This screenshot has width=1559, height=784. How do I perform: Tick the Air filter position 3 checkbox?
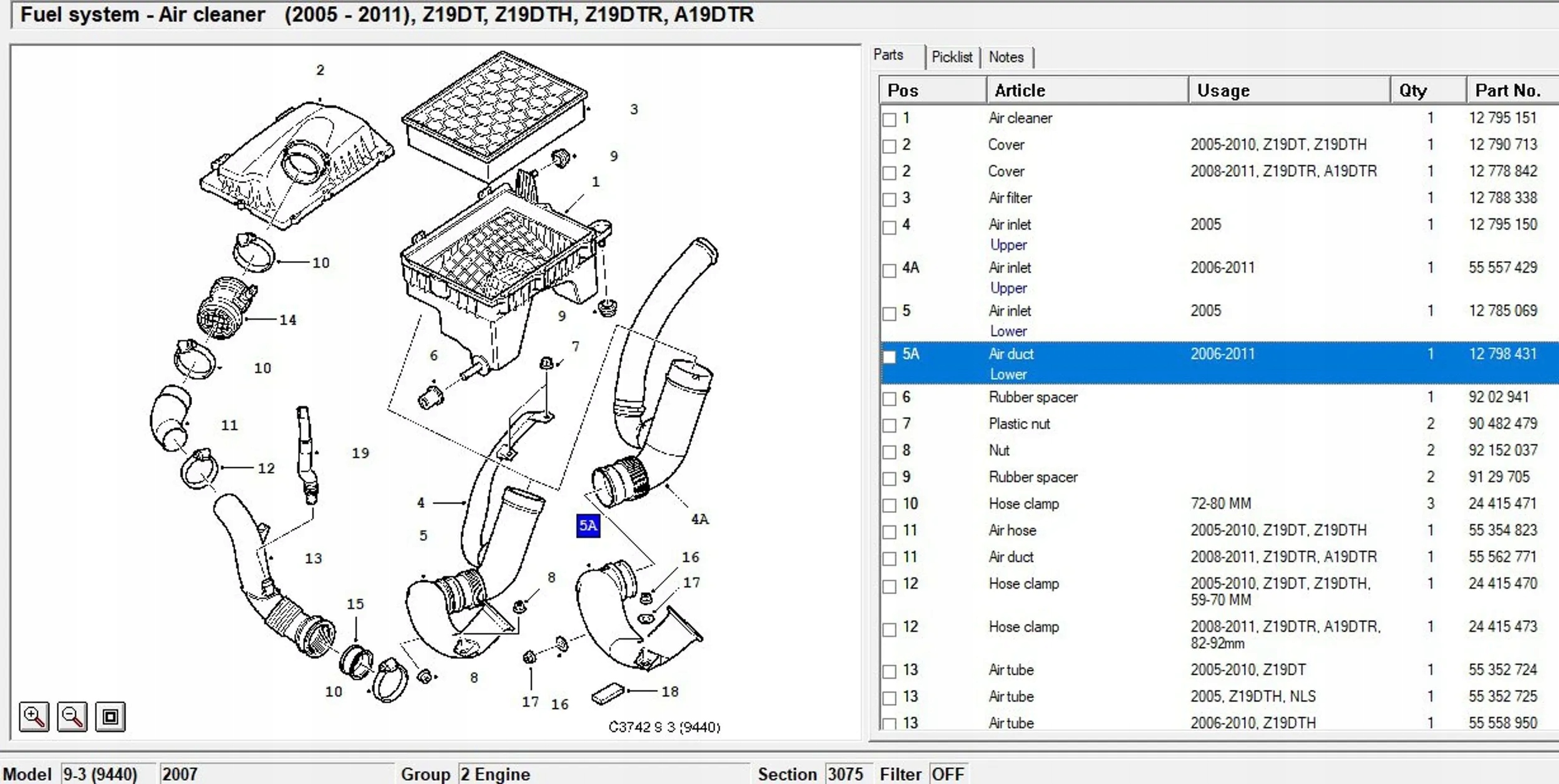coord(889,199)
